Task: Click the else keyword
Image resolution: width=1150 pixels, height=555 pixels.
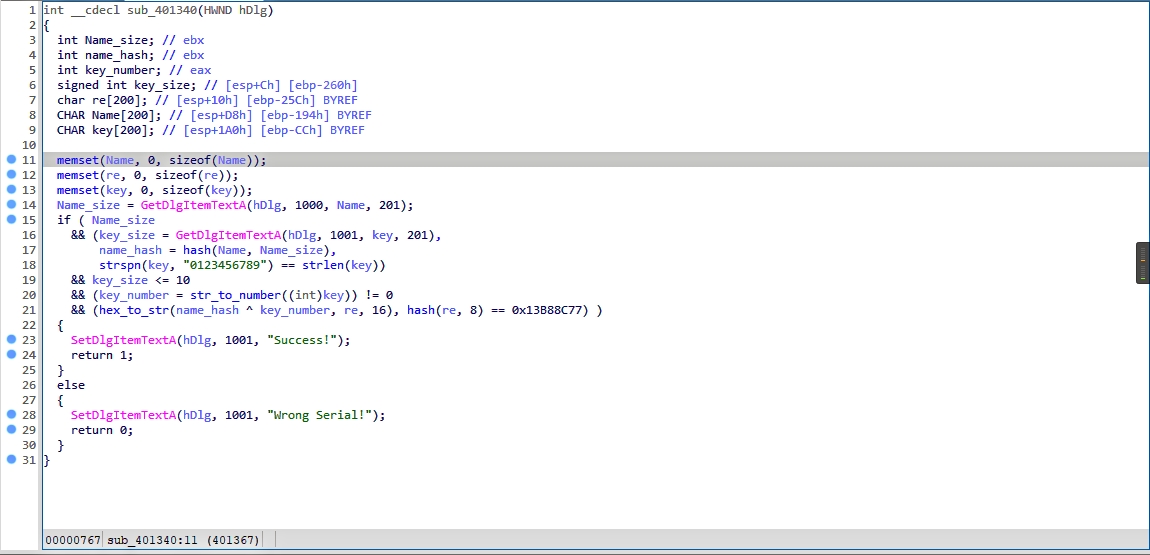Action: 70,385
